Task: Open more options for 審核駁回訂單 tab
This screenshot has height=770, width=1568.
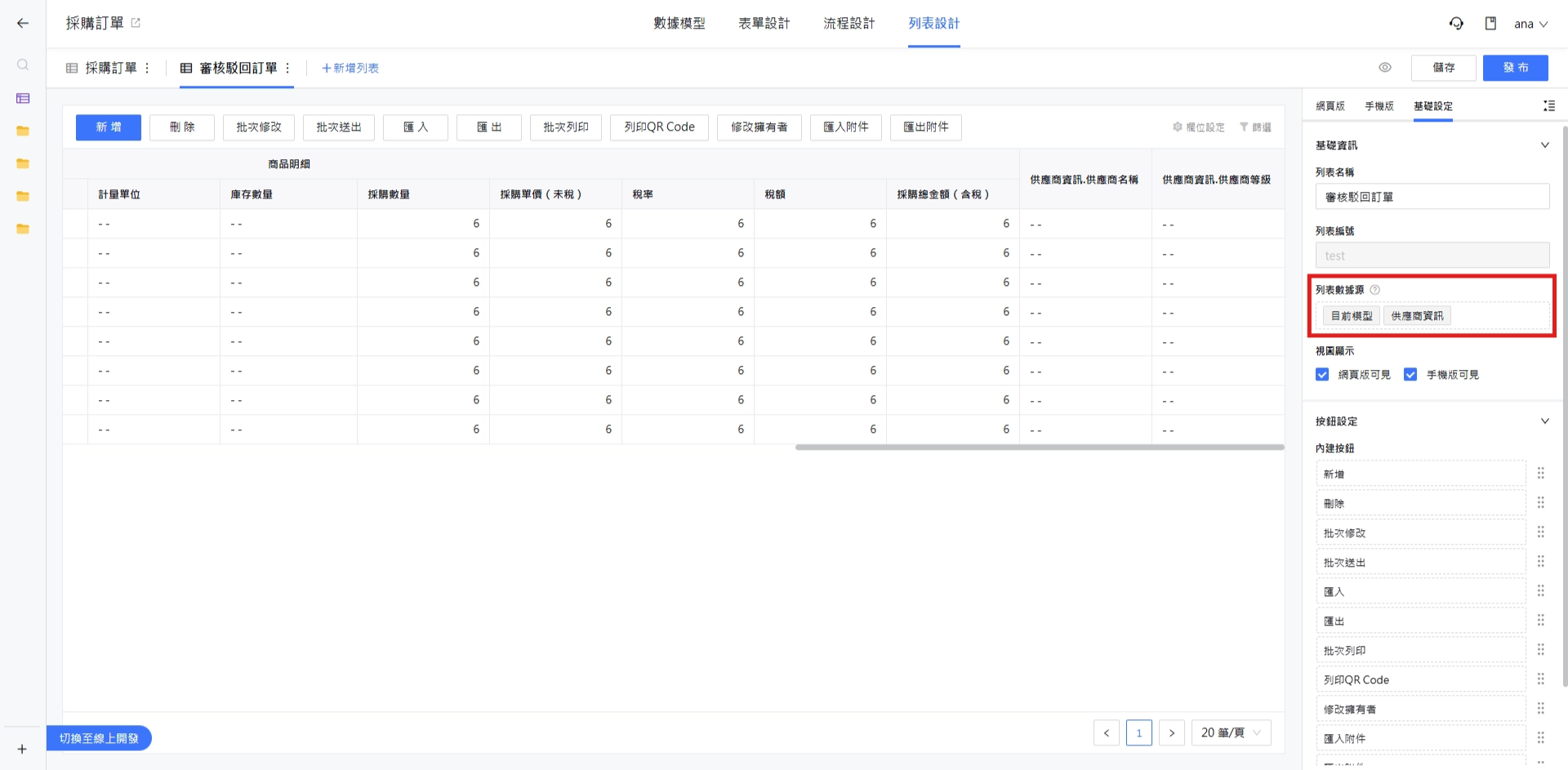Action: (x=287, y=68)
